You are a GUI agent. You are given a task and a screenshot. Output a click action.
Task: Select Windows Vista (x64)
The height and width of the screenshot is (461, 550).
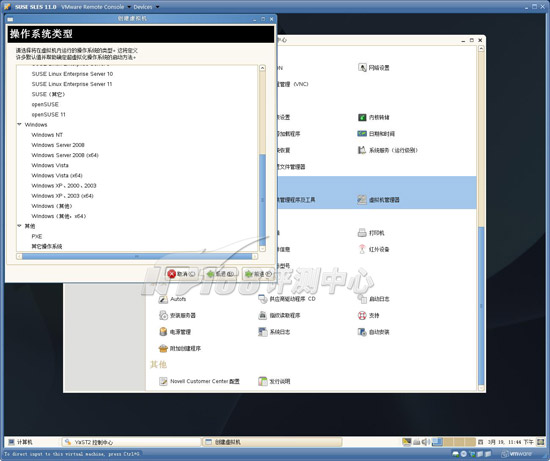coord(57,176)
